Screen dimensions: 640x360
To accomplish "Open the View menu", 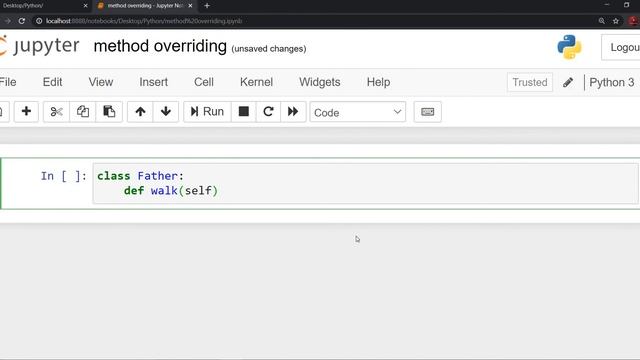I will pos(101,82).
